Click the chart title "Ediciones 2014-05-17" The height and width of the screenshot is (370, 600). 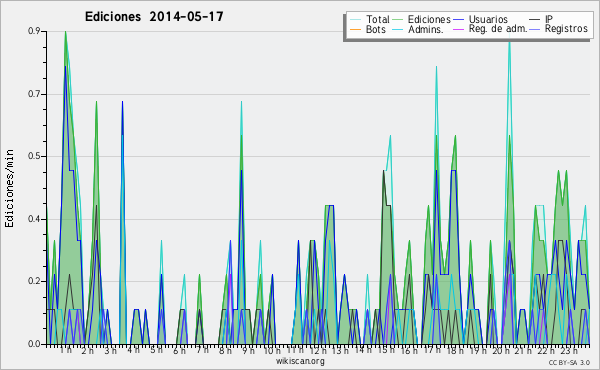tap(154, 17)
